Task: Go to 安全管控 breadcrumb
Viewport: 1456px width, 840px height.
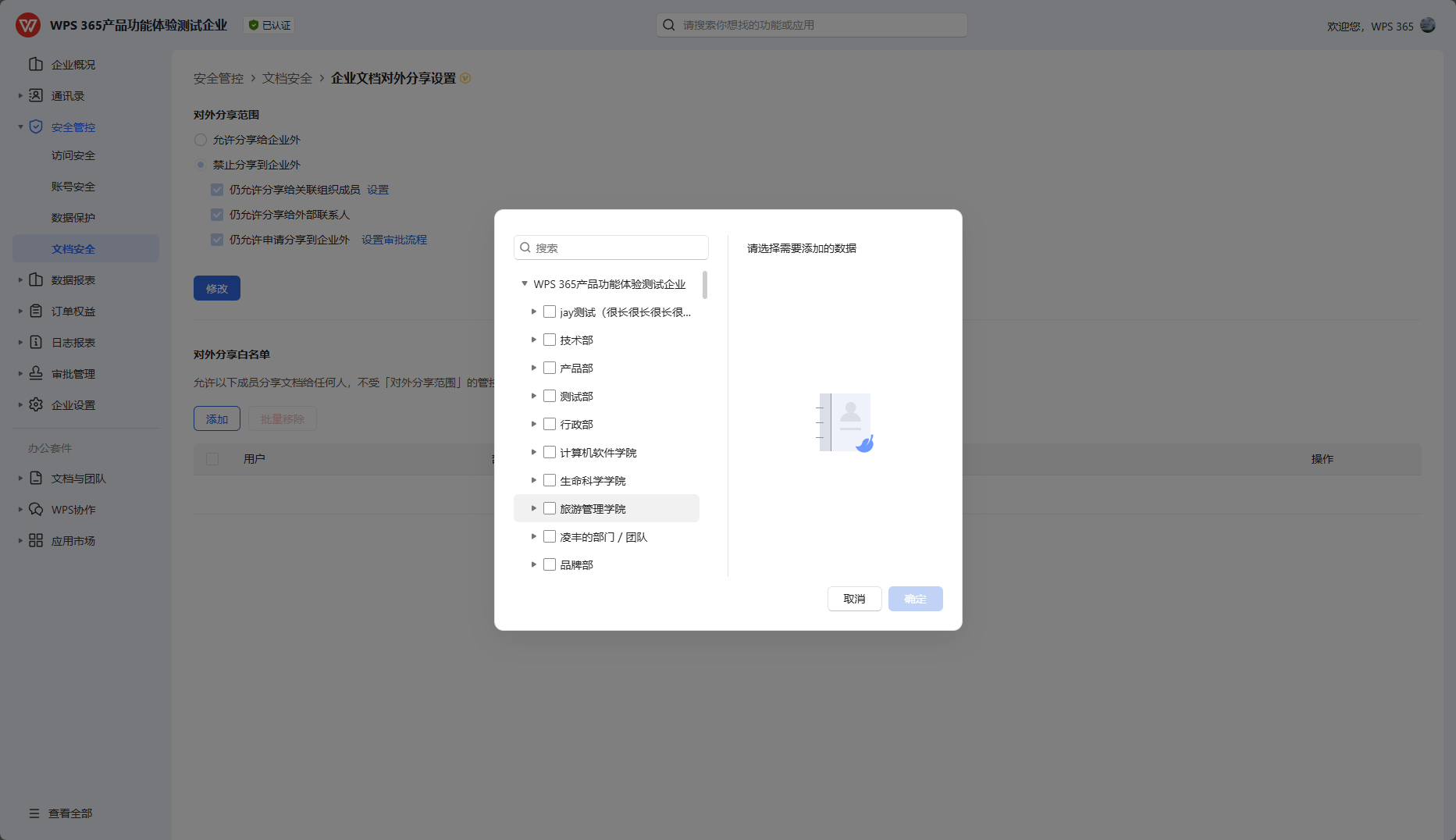Action: point(219,78)
